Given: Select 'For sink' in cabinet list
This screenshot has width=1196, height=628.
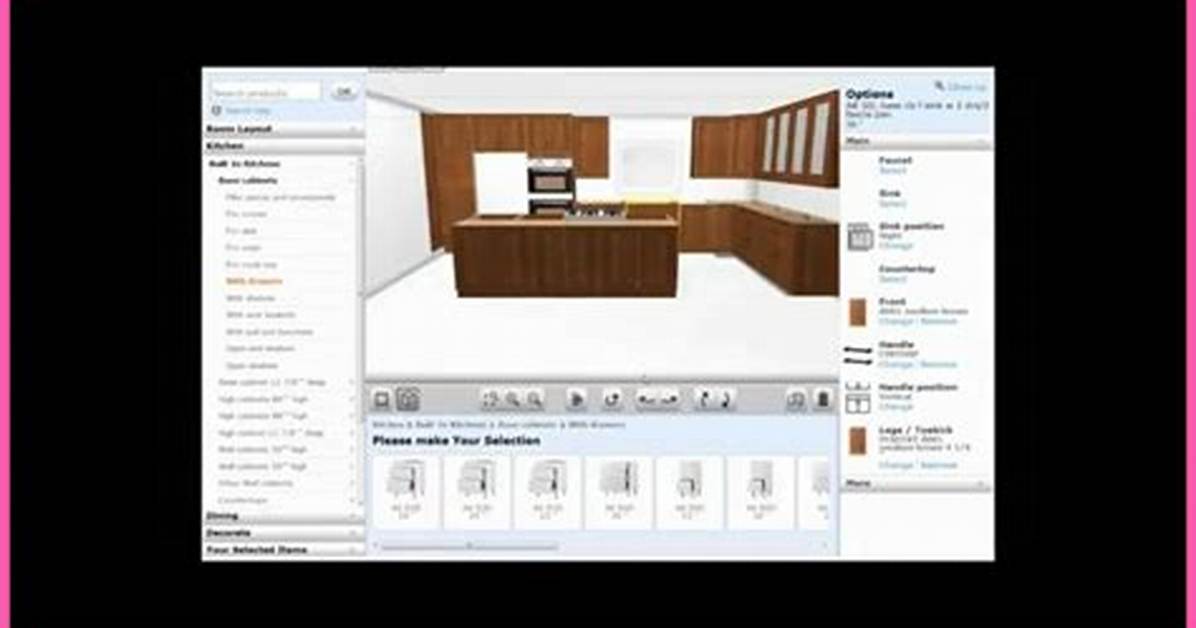Looking at the screenshot, I should coord(241,231).
